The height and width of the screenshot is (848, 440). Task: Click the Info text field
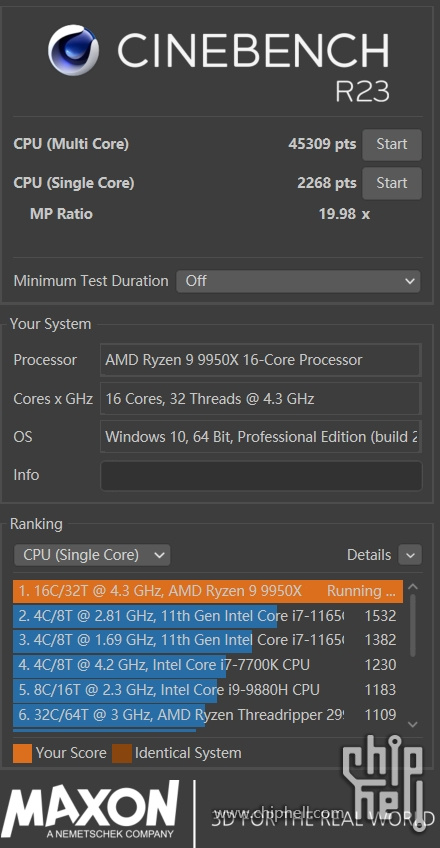261,475
